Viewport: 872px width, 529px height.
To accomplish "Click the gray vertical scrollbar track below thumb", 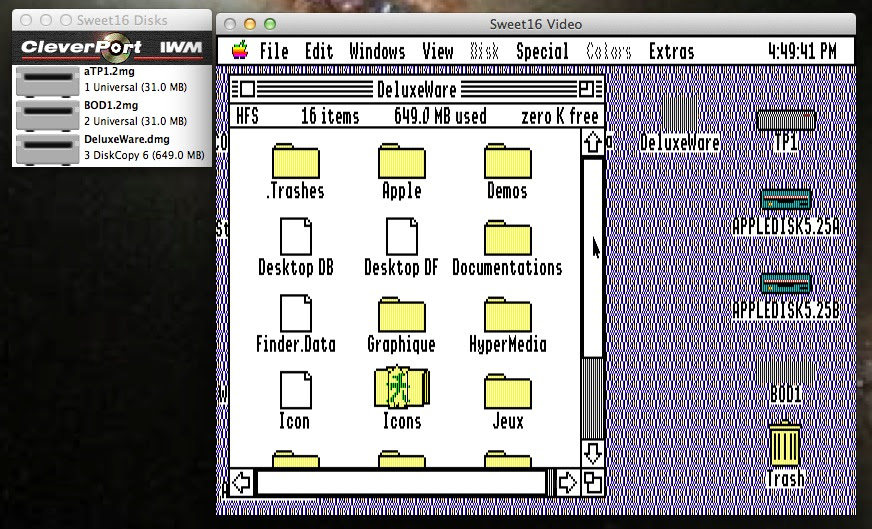I will click(592, 398).
